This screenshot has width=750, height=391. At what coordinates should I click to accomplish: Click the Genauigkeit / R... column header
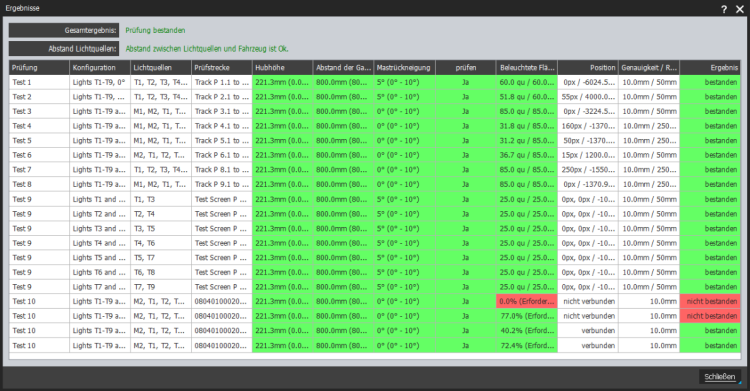[649, 67]
